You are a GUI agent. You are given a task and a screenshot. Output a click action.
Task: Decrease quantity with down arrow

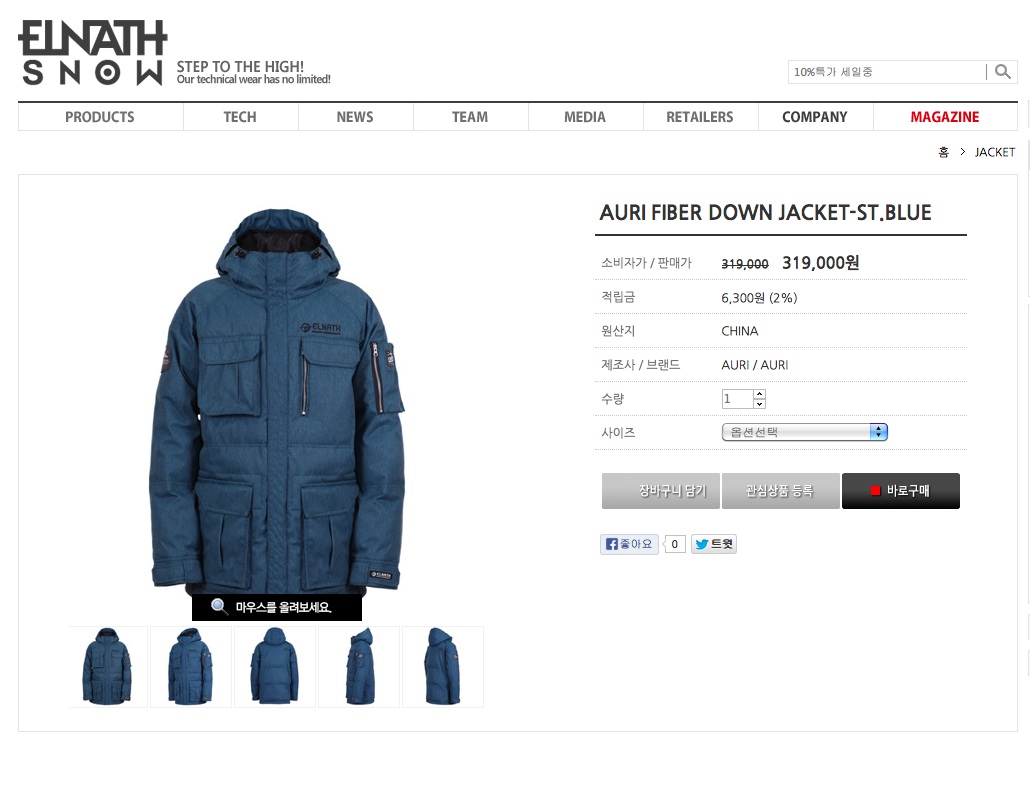click(759, 403)
